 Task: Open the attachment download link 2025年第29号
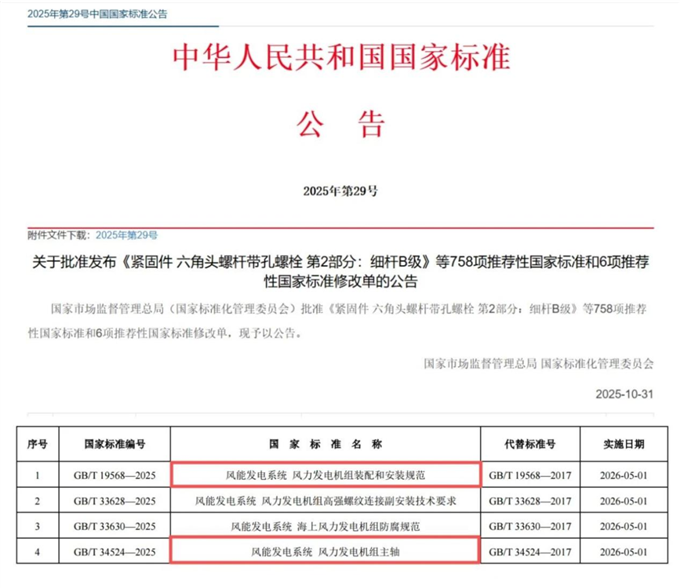click(126, 234)
